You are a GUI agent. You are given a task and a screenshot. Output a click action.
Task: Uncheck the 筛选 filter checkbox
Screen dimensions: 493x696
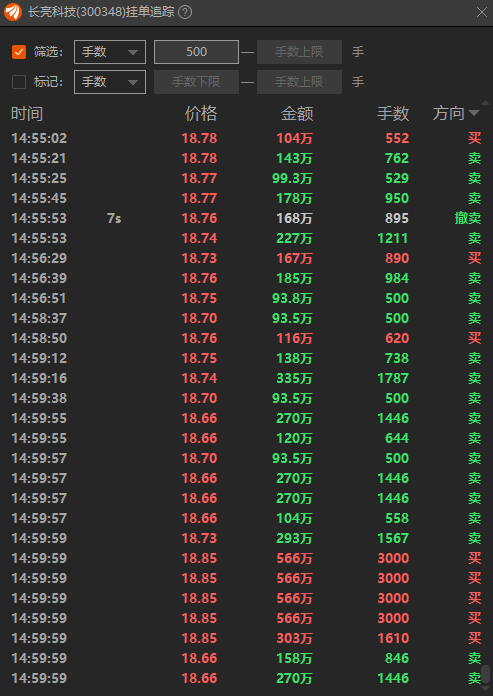click(19, 52)
